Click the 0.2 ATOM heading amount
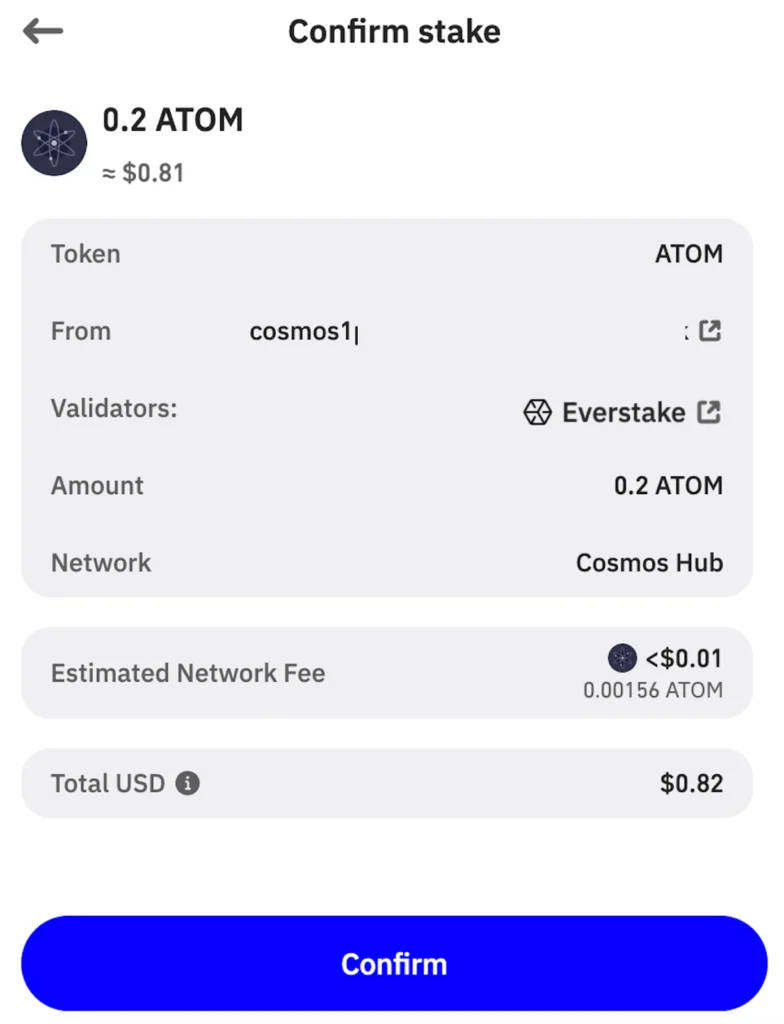784x1024 pixels. tap(173, 120)
